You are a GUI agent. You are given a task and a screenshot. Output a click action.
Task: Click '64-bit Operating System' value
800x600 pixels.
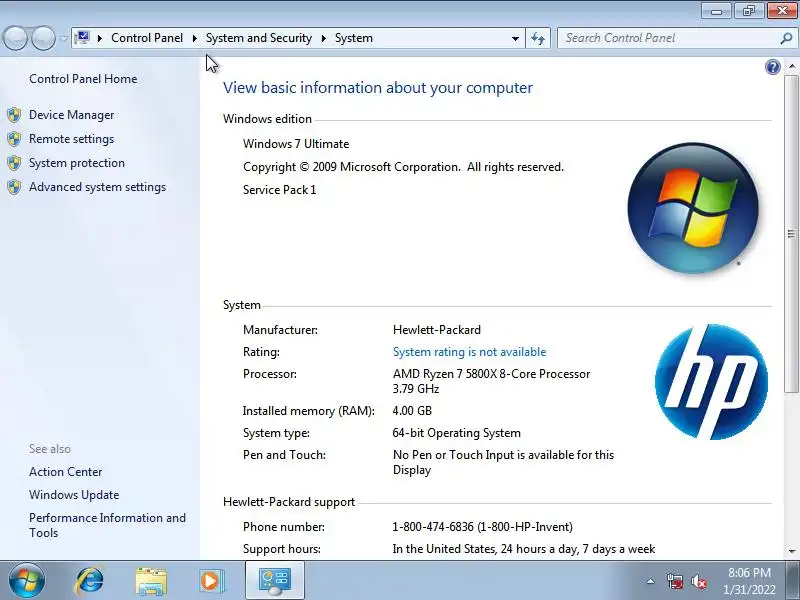coord(457,433)
